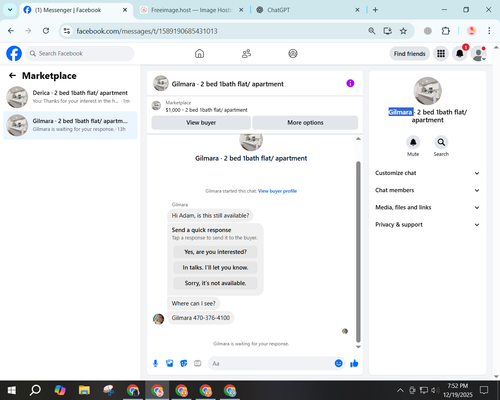This screenshot has height=400, width=500.
Task: Expand Chat members section
Action: [427, 190]
